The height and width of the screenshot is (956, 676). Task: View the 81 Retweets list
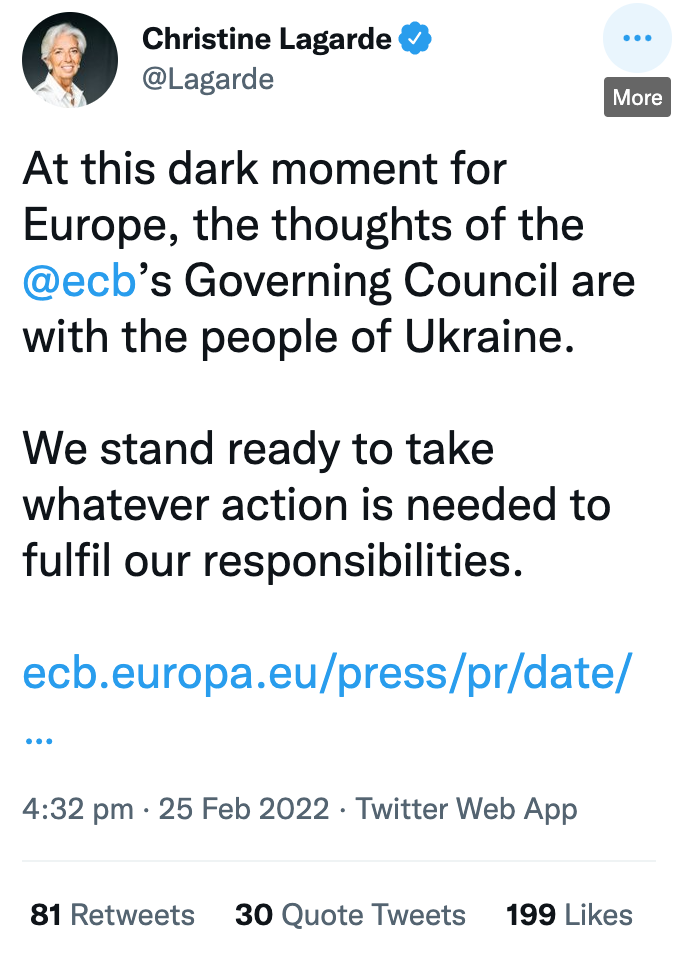pyautogui.click(x=113, y=915)
